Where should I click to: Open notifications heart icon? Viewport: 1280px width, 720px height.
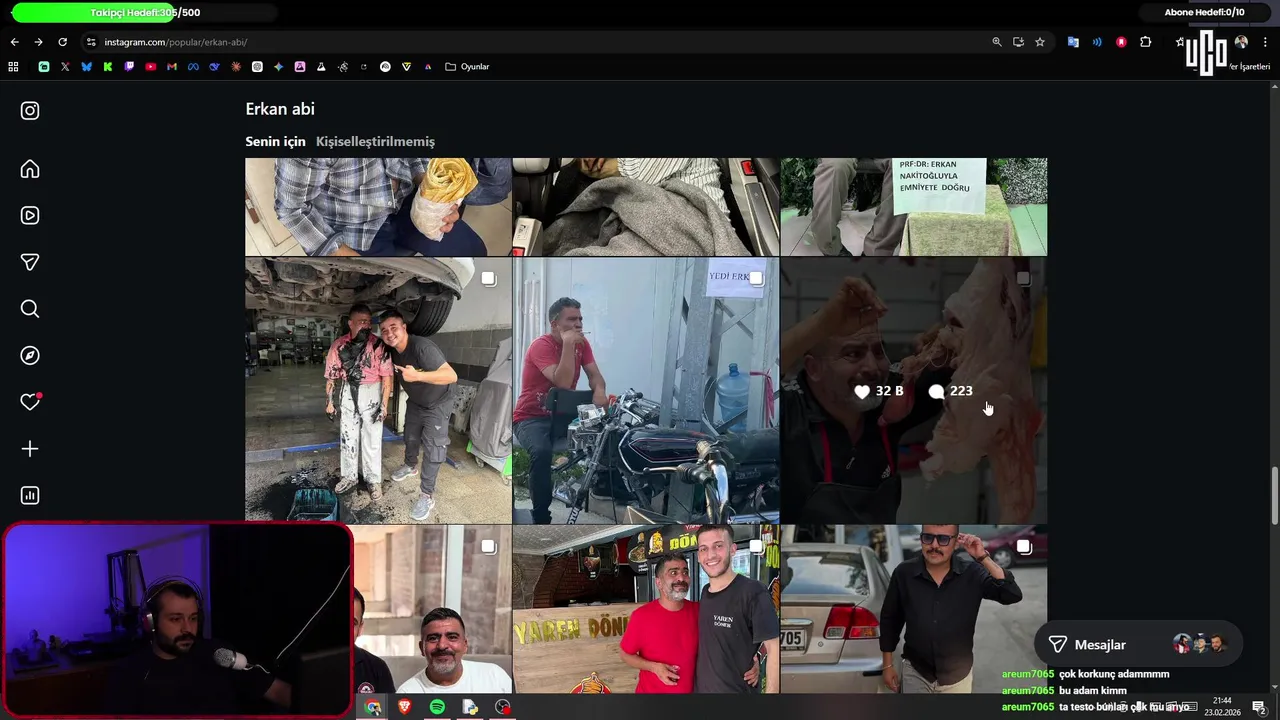[30, 402]
